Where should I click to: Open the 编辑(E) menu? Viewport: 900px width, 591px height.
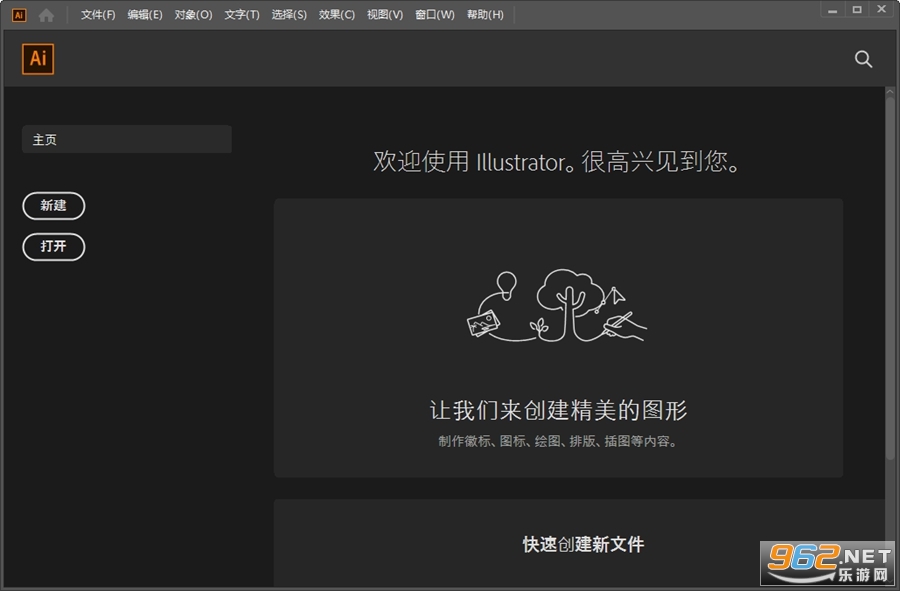145,15
